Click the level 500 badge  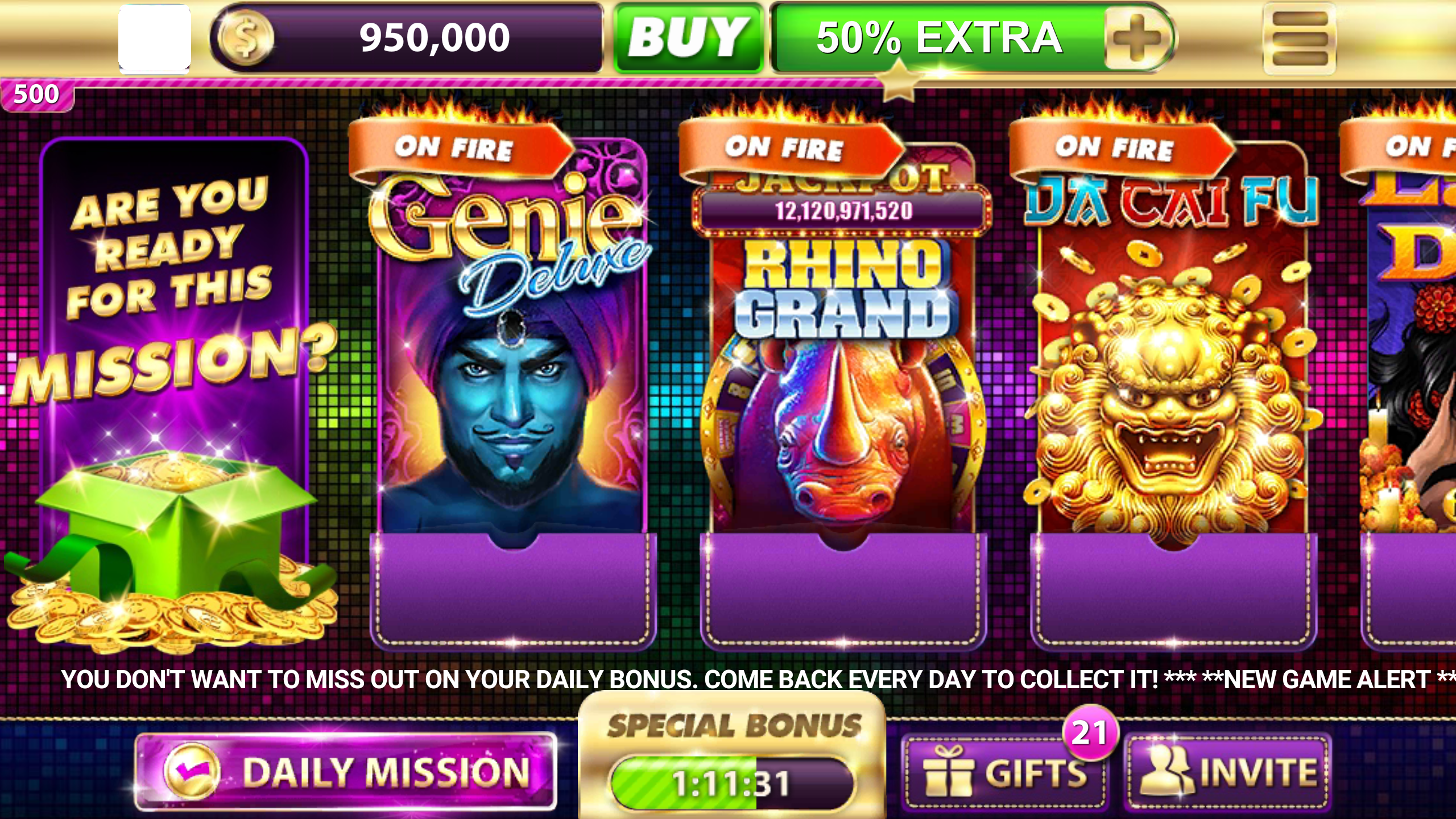click(36, 95)
